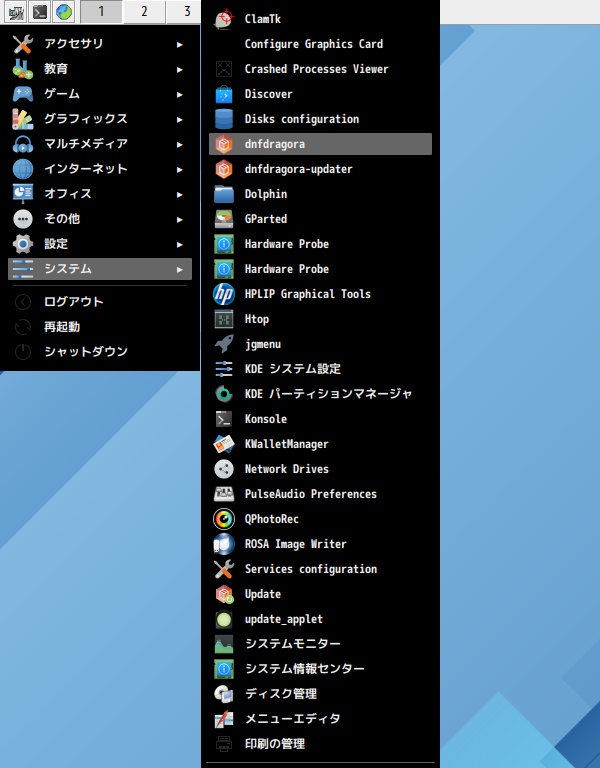Expand the 設定 submenu arrow

click(x=180, y=244)
